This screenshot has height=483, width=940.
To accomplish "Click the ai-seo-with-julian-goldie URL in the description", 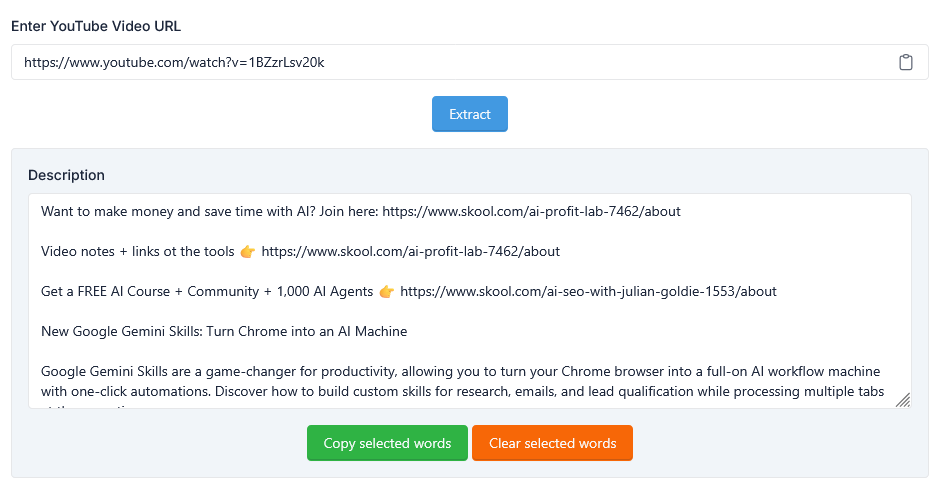I will [x=588, y=291].
